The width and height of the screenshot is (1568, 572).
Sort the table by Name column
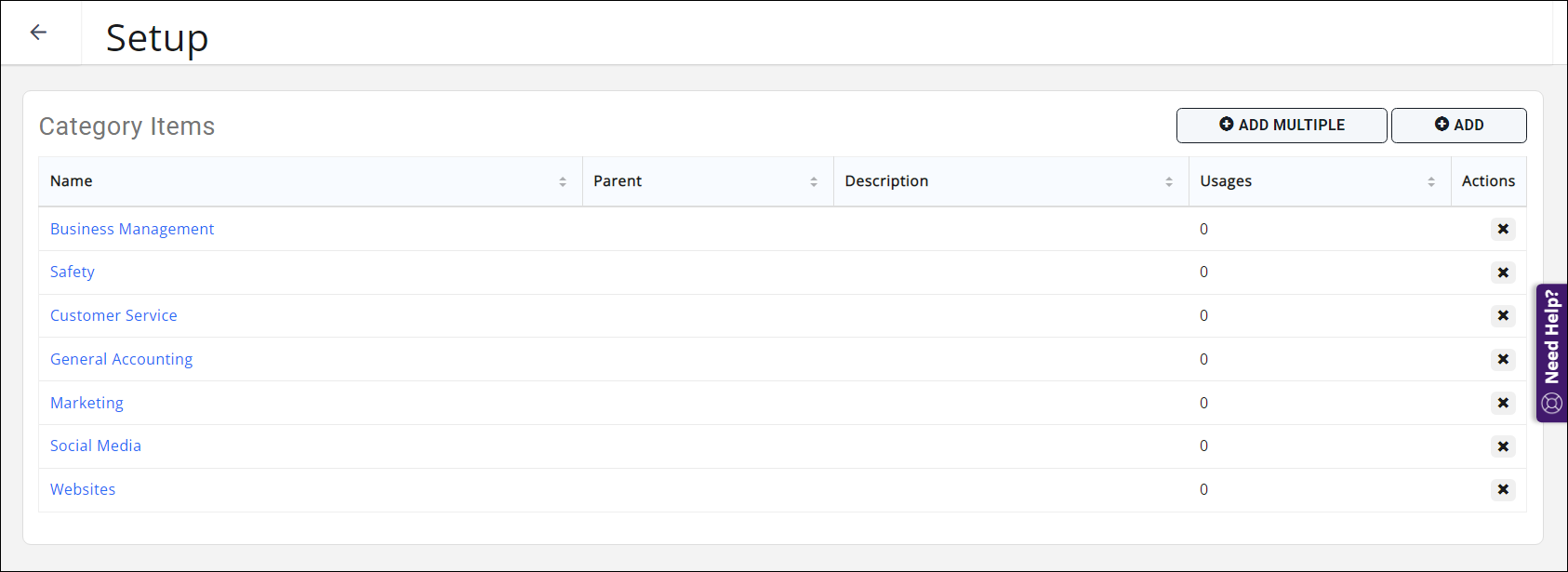[563, 181]
